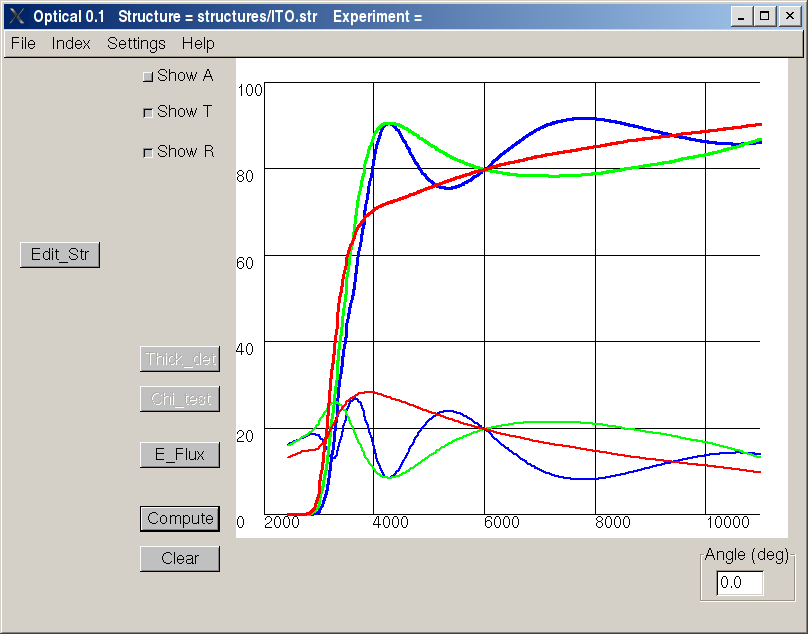Click the E_Flux button
The image size is (808, 634).
pos(180,455)
